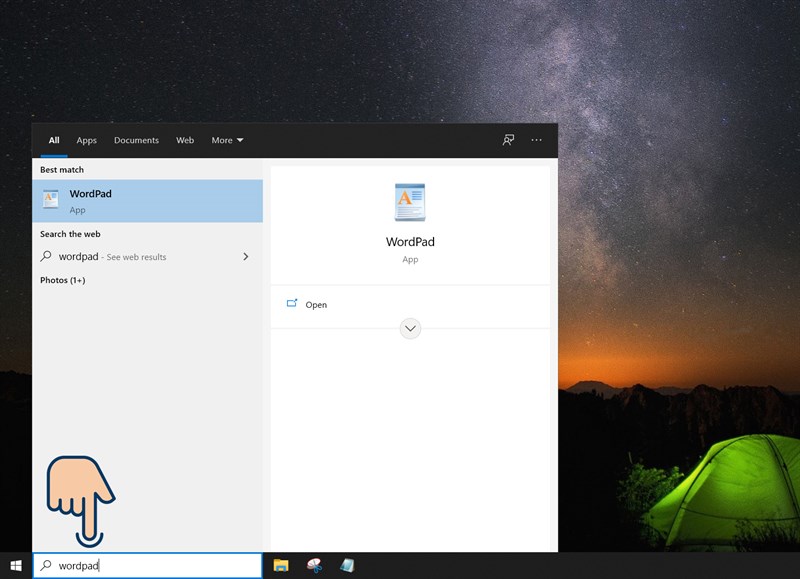Expand the More dropdown

pos(228,140)
